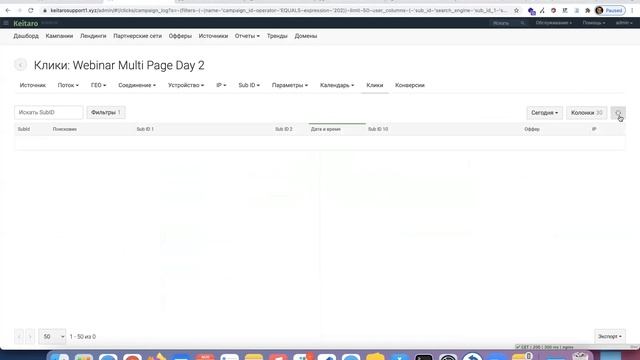Click into the Искать SubID search field

[49, 112]
